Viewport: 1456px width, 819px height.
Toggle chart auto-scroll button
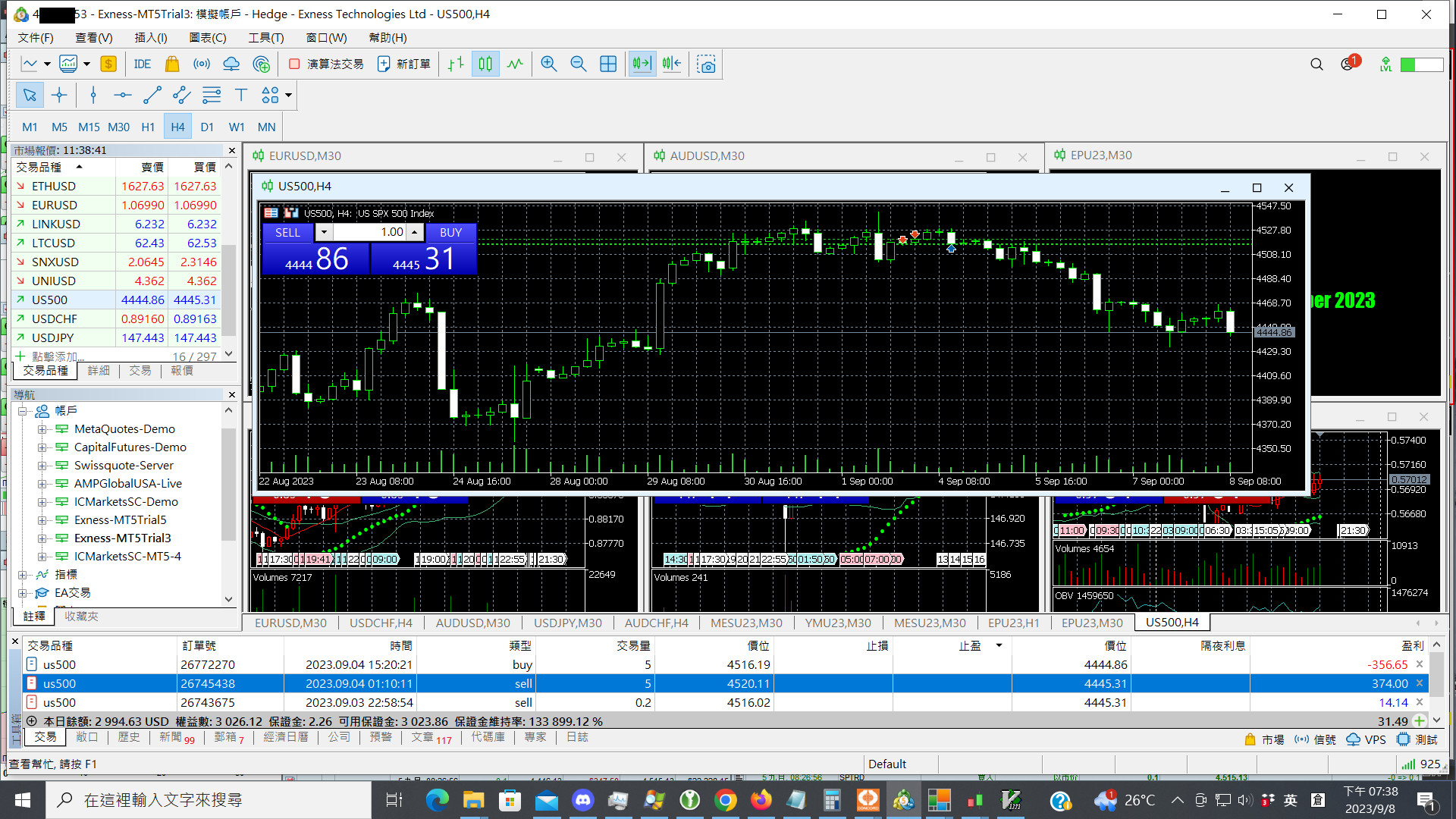[x=642, y=64]
